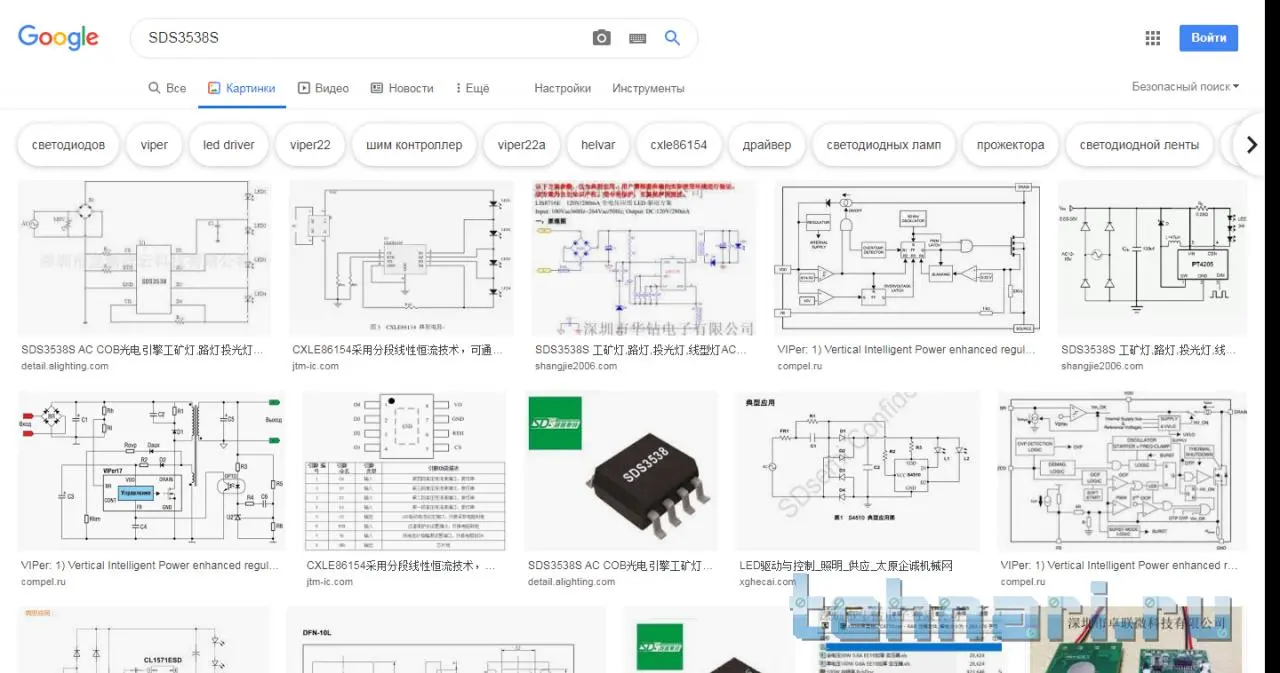Click the xghecai.com source link
Image resolution: width=1280 pixels, height=673 pixels.
767,581
